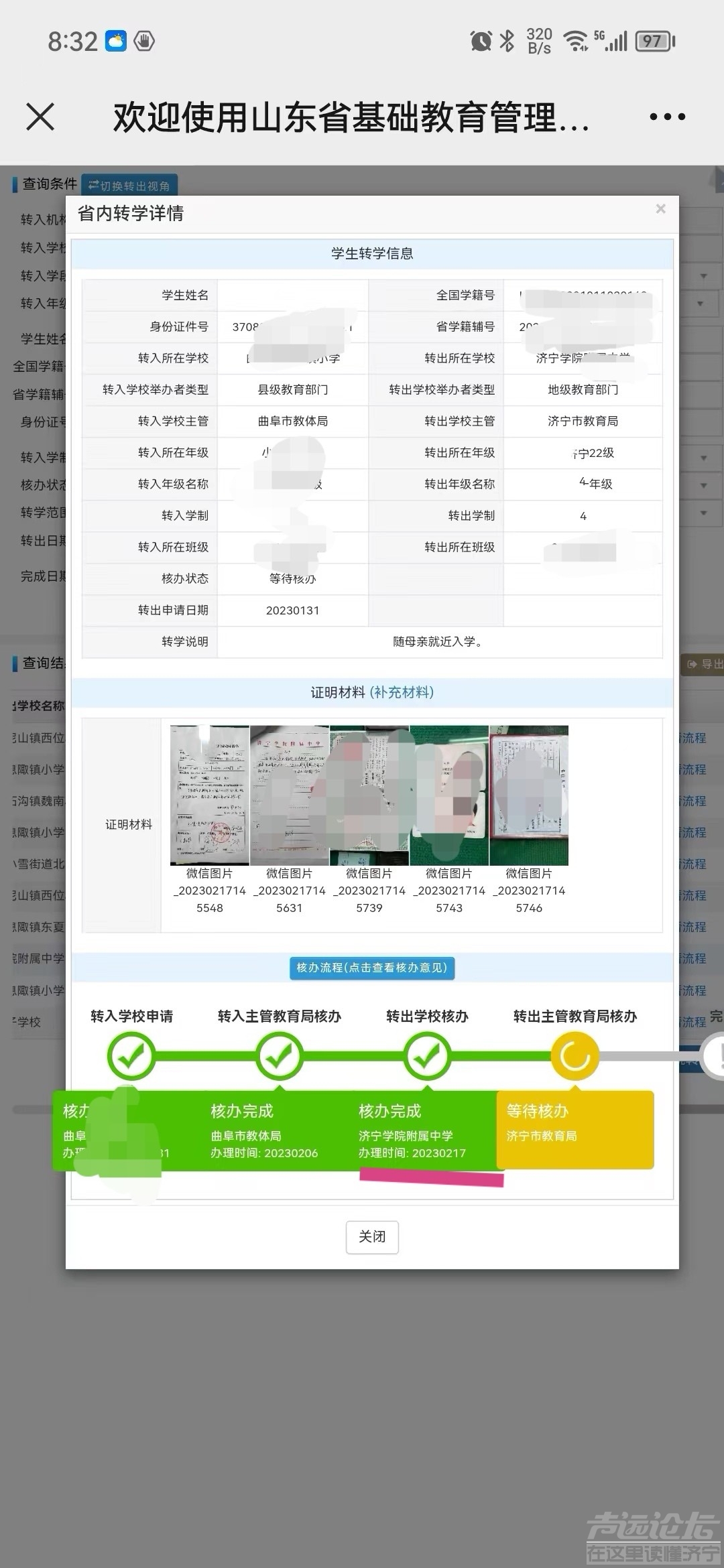This screenshot has width=724, height=1568.
Task: Click the yellow 等待核办 济宁市教育局 status card
Action: 575,1130
